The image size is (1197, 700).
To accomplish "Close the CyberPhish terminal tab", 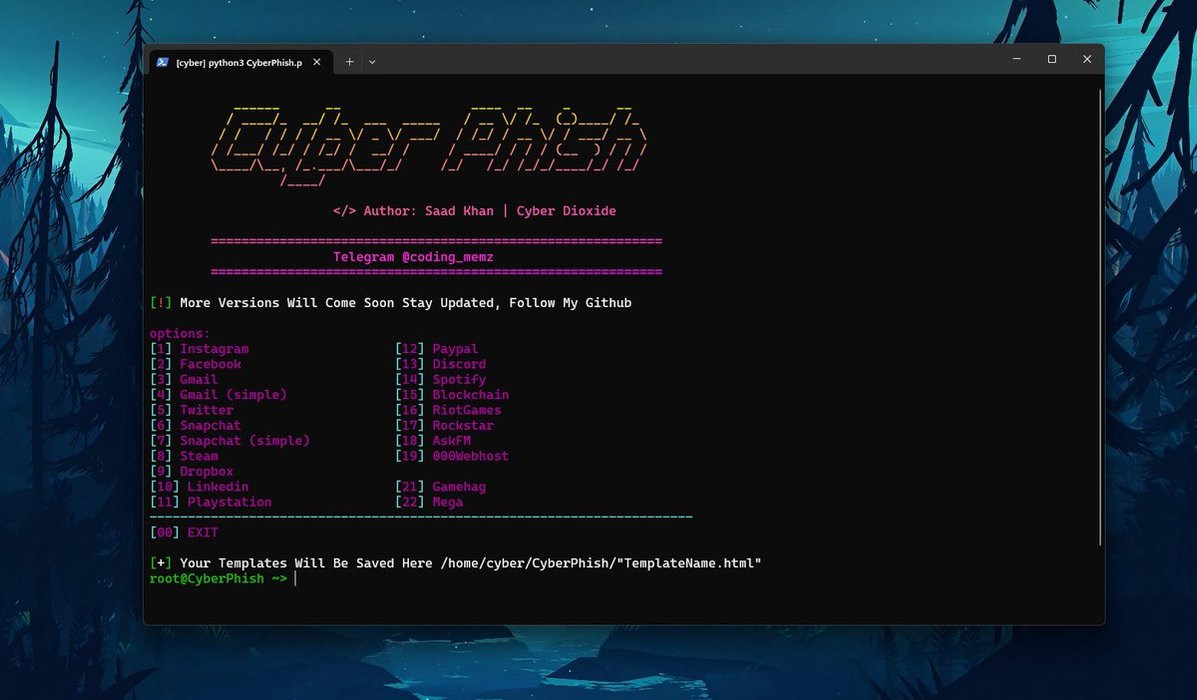I will [x=317, y=62].
